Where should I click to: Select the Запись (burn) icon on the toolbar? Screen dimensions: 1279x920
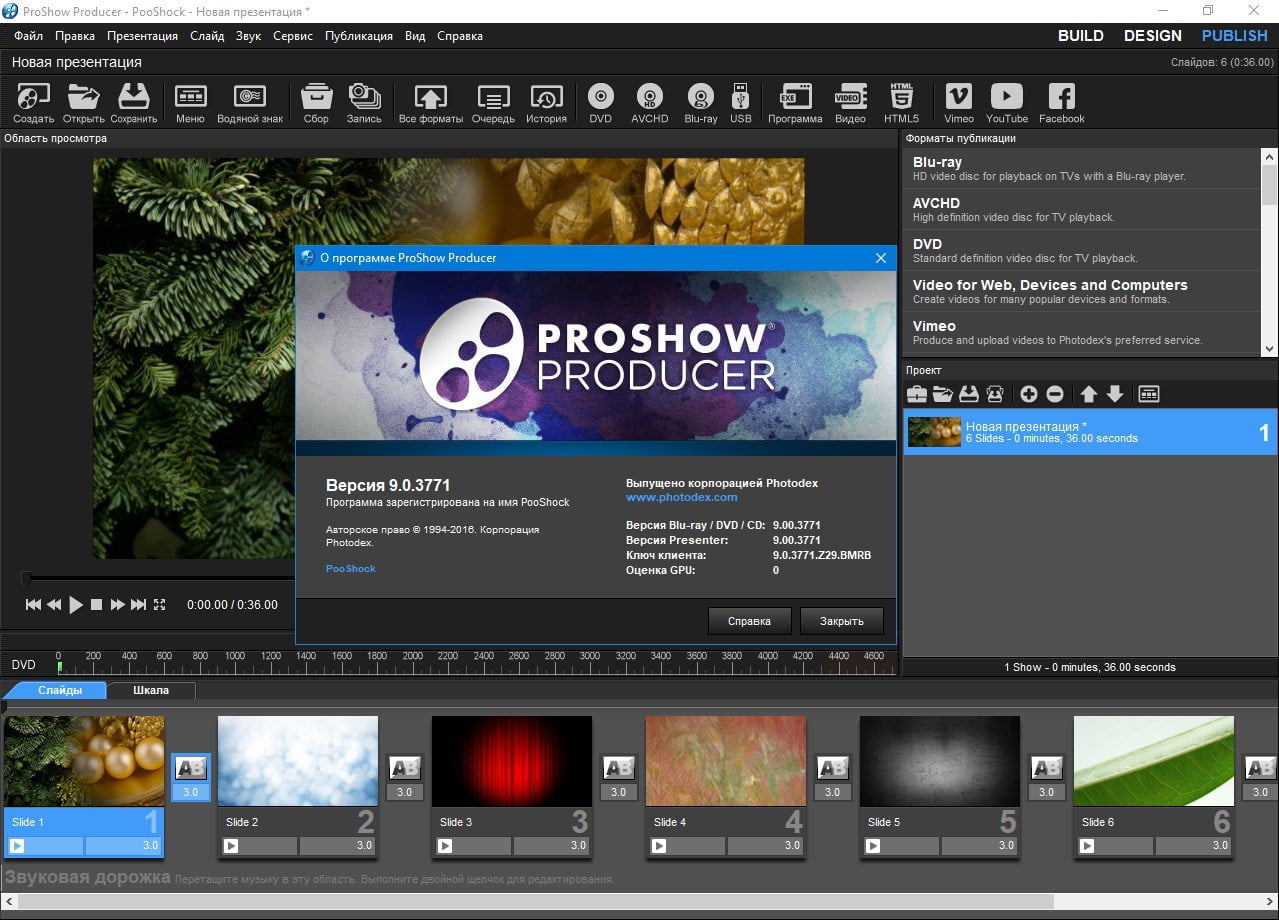364,98
